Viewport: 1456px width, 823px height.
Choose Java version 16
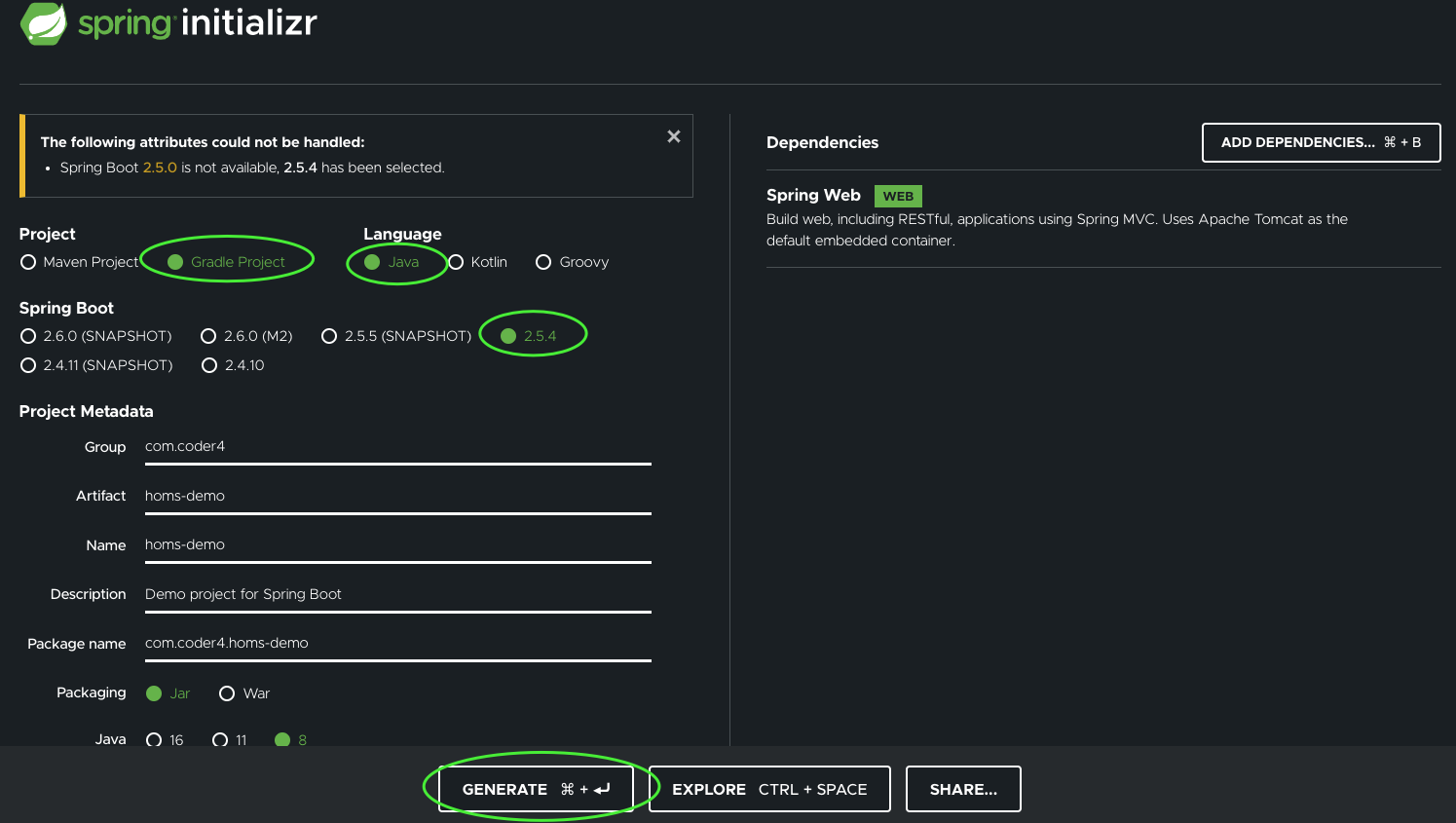coord(154,739)
